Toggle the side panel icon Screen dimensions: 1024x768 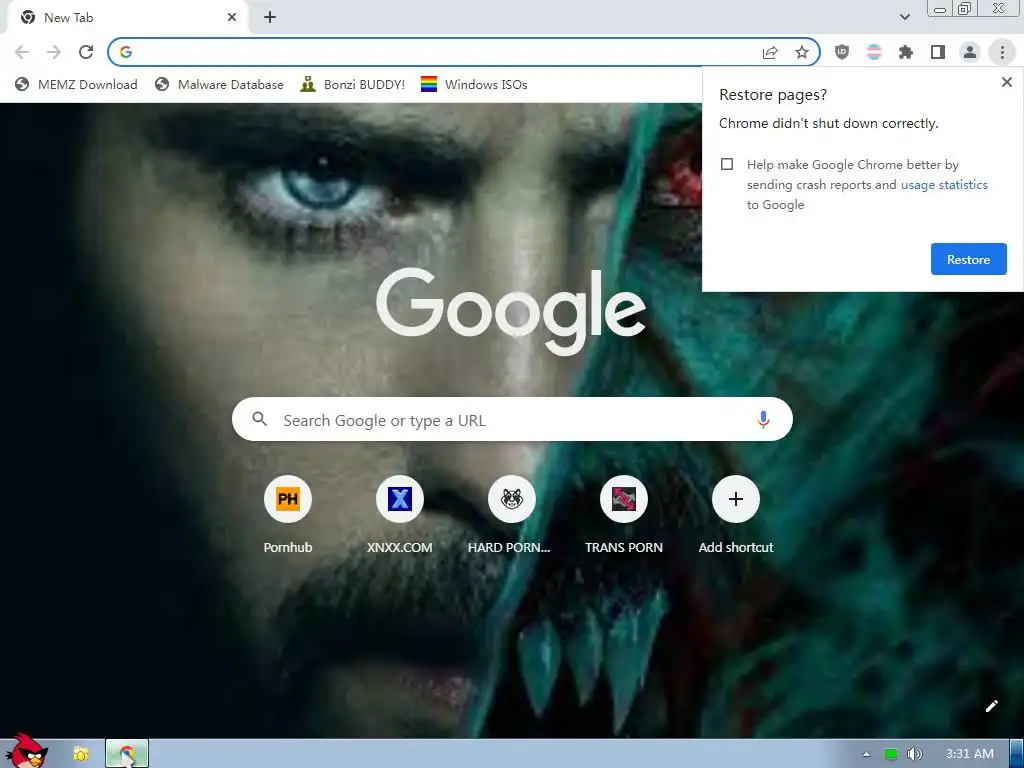click(938, 52)
